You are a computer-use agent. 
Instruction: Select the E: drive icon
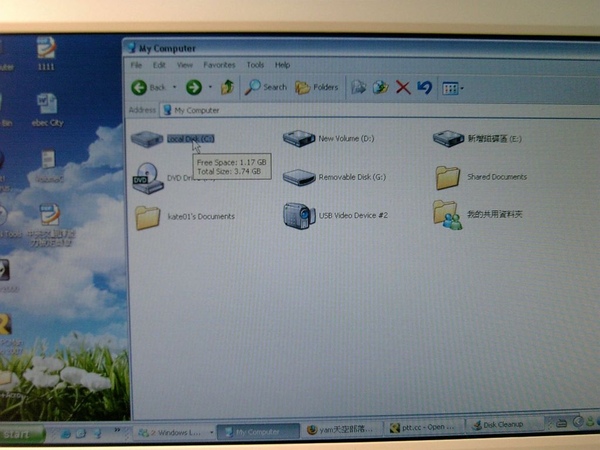tap(448, 138)
